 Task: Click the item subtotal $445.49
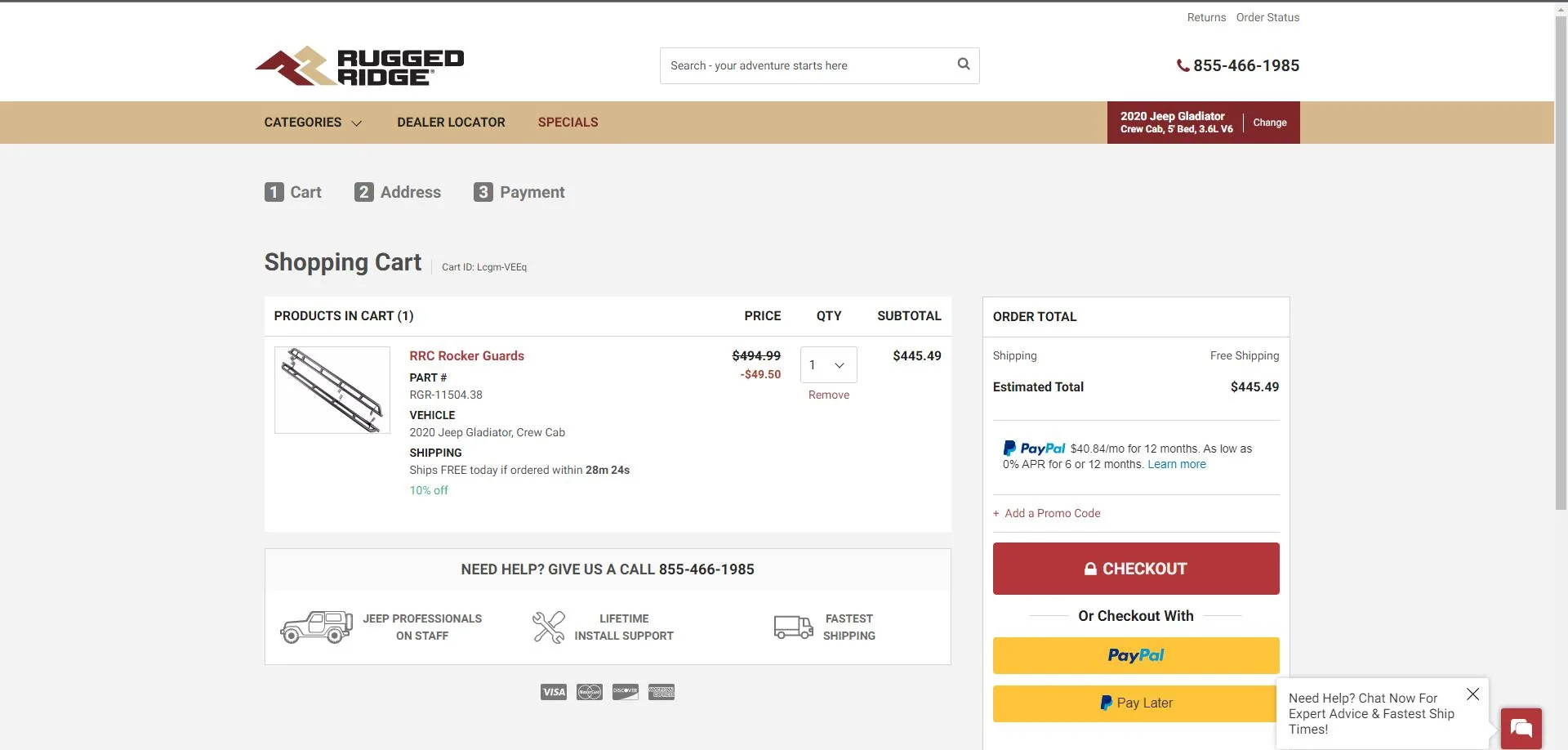coord(917,355)
